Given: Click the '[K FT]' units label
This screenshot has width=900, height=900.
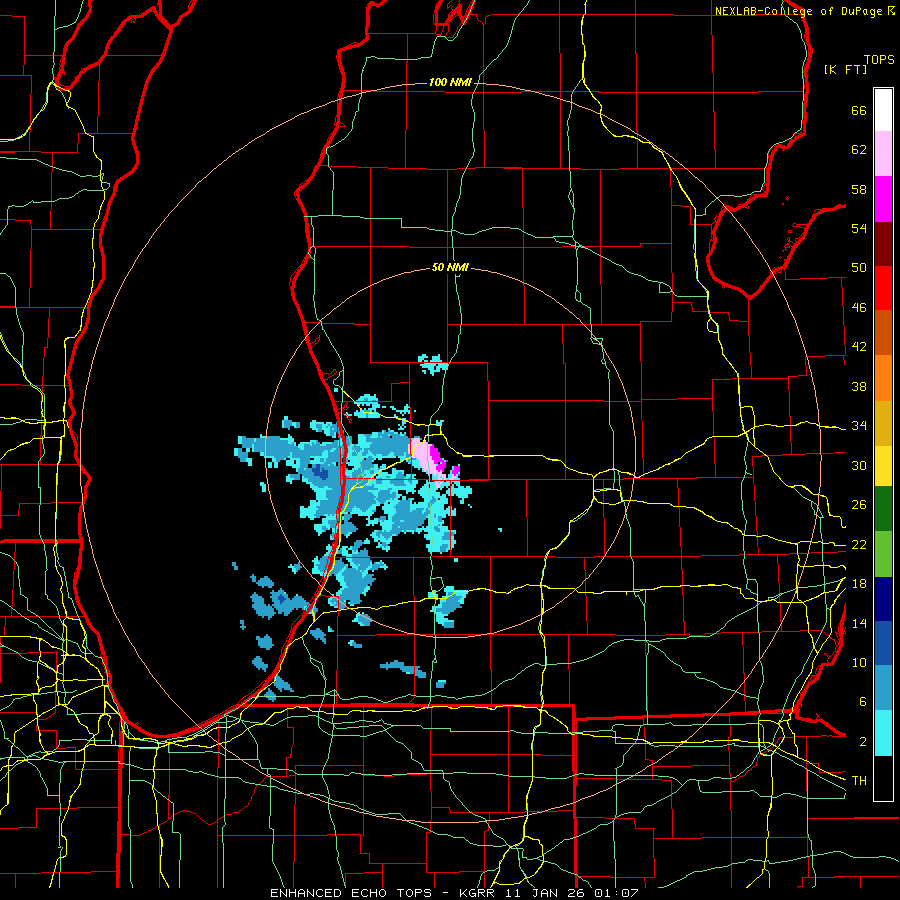Looking at the screenshot, I should (845, 69).
